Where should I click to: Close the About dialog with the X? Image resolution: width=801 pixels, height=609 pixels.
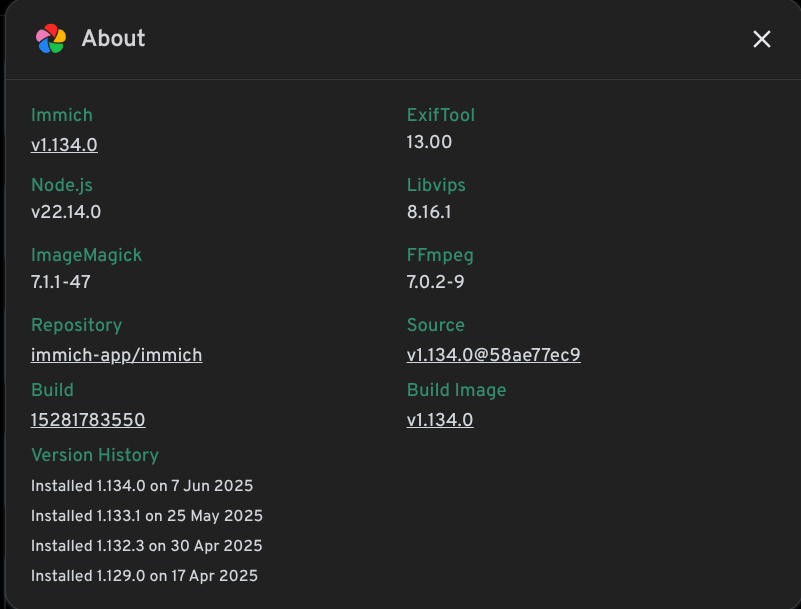[761, 39]
